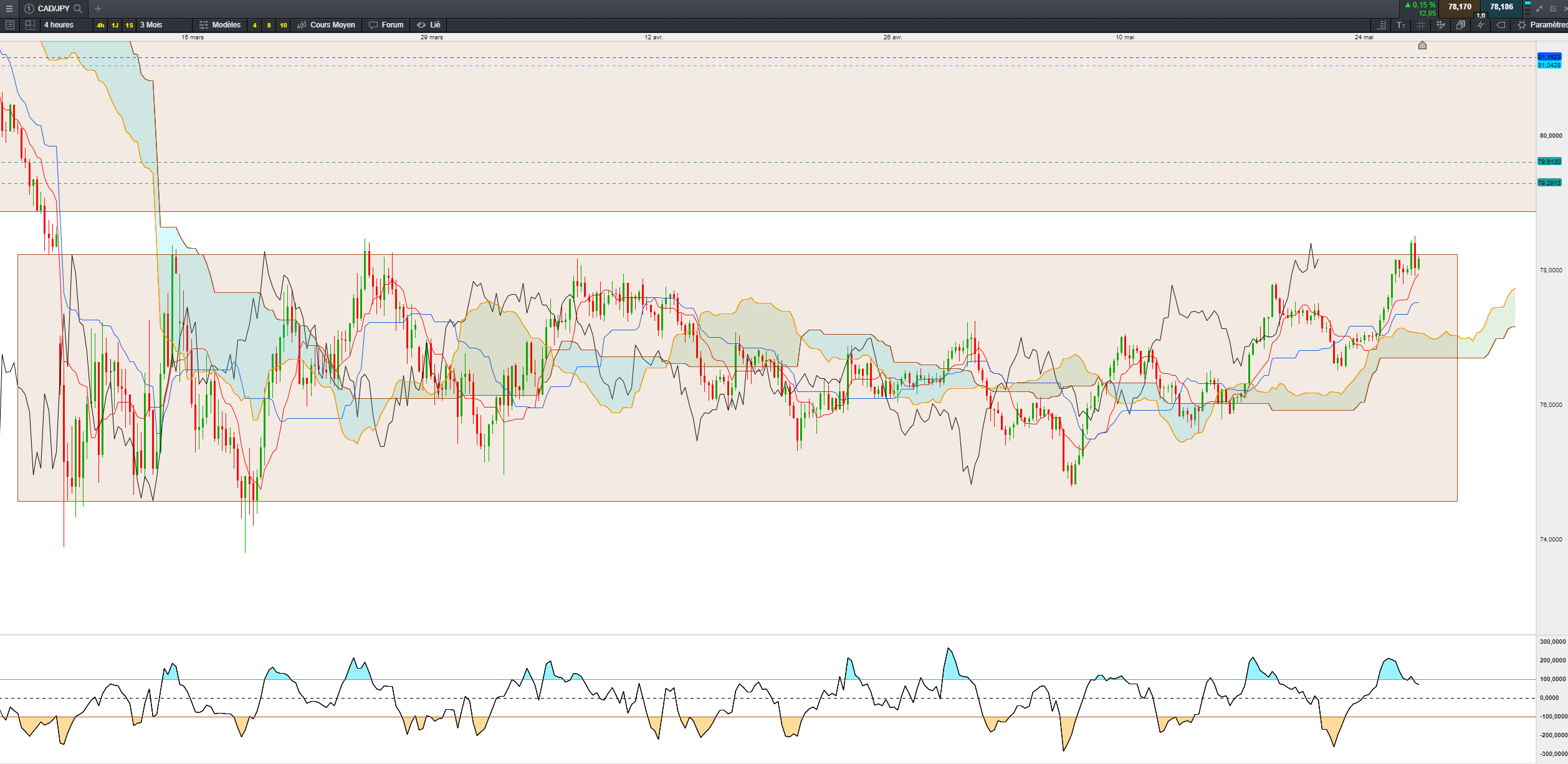This screenshot has width=1568, height=764.
Task: Toggle the candle cursor mode icon
Action: [x=1480, y=25]
